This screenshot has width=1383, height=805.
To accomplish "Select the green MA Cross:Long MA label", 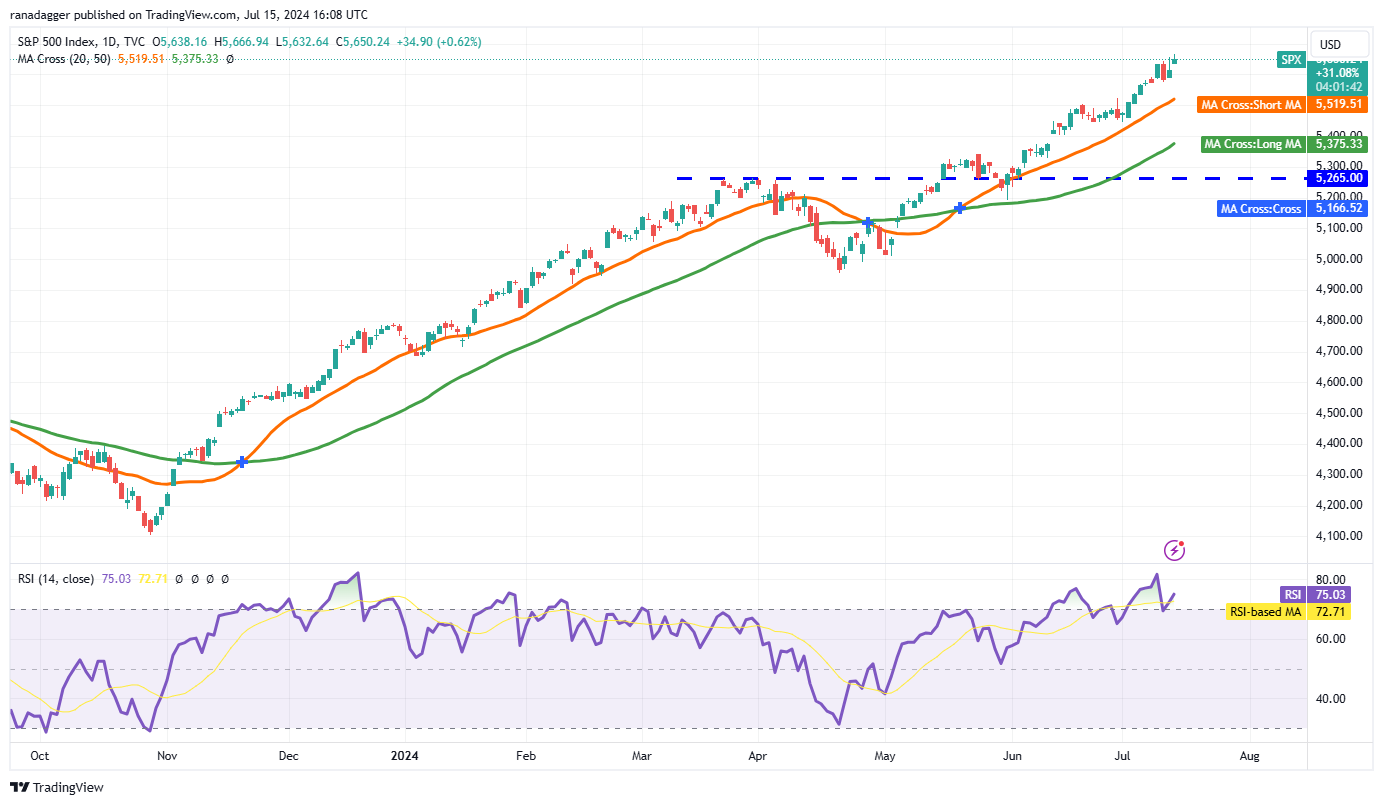I will tap(1253, 144).
